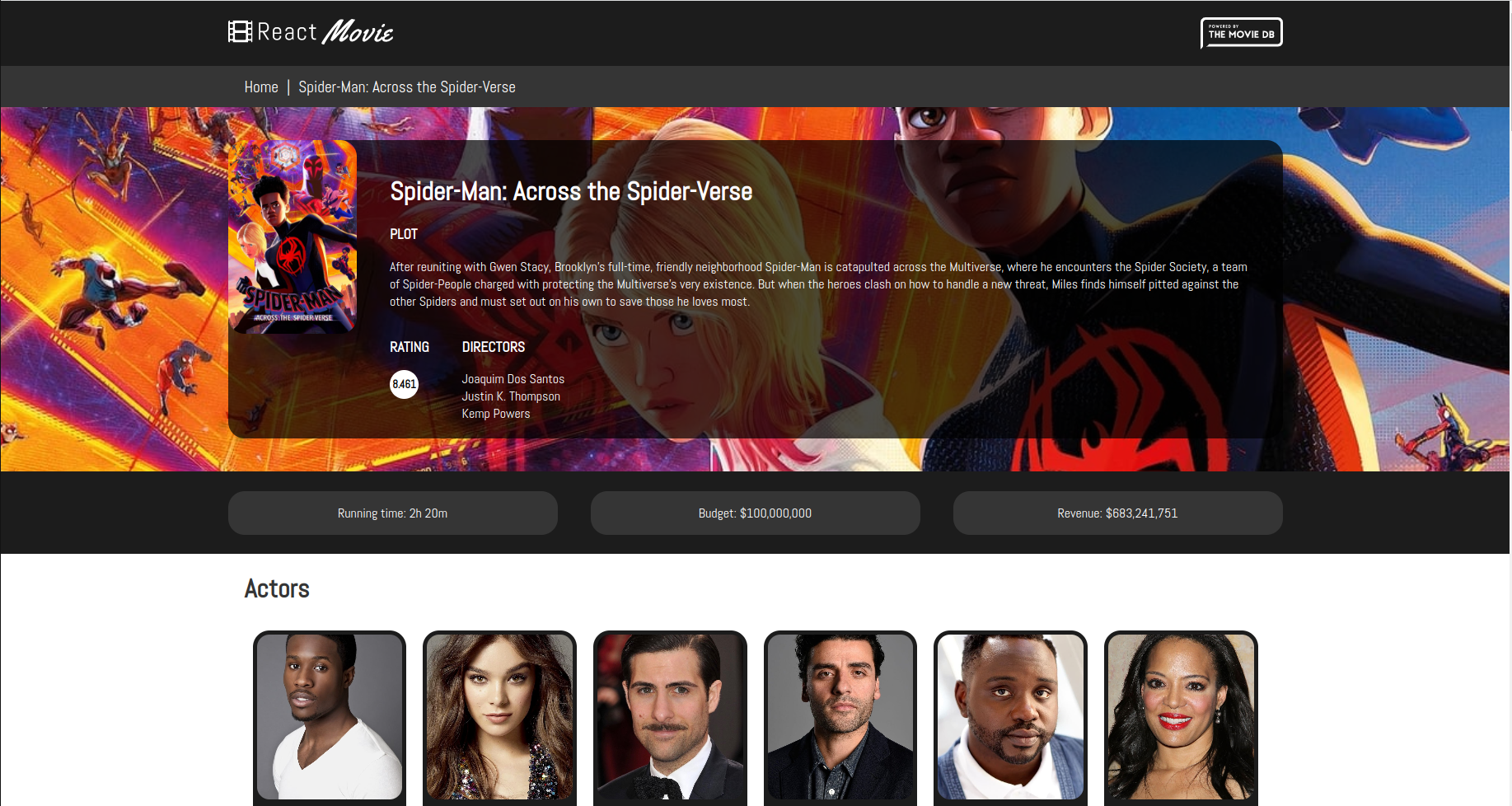Click the 8.461 rating badge
Viewport: 1512px width, 806px height.
(404, 384)
